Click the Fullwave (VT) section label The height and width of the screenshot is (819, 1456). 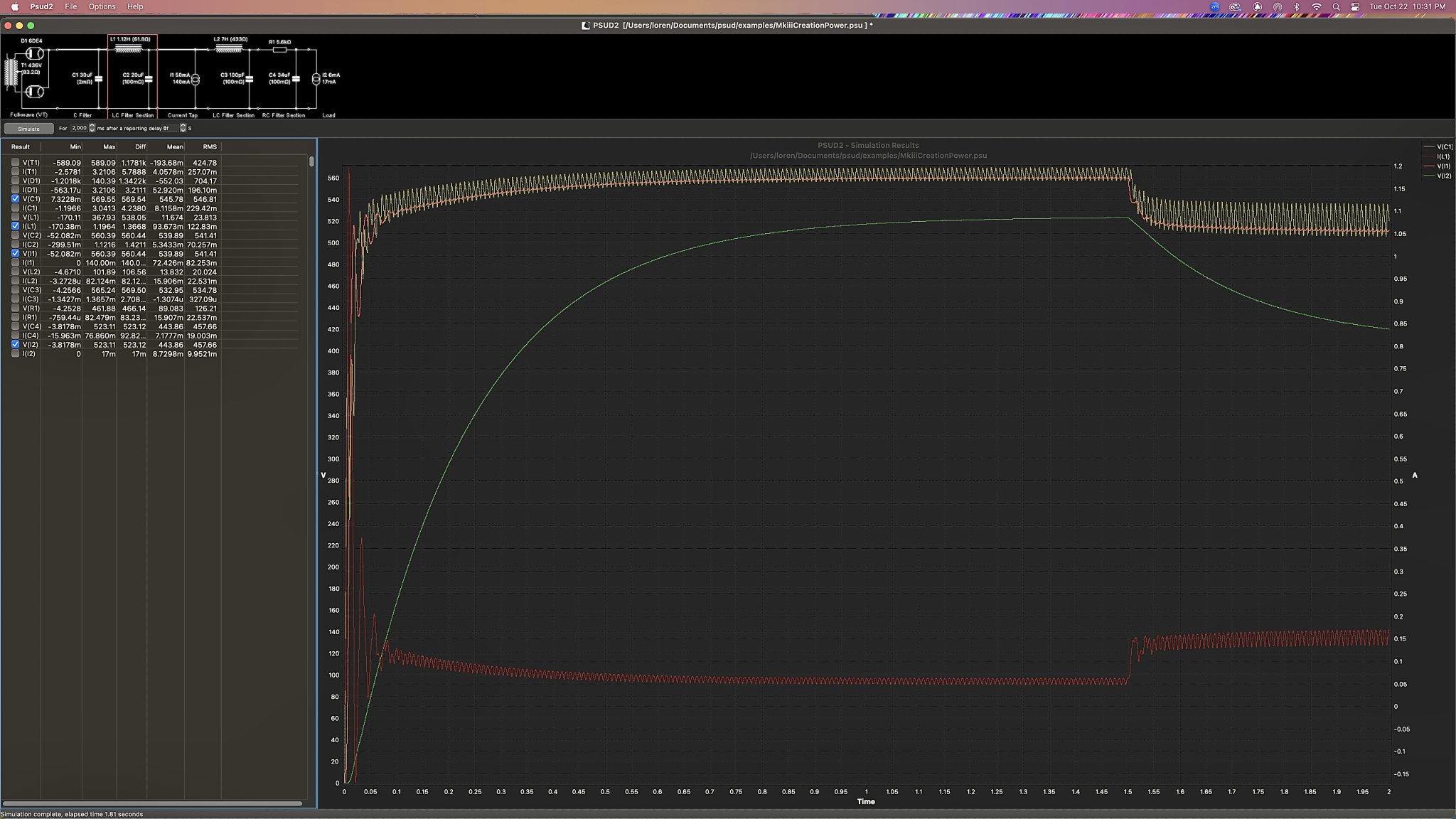(x=29, y=115)
